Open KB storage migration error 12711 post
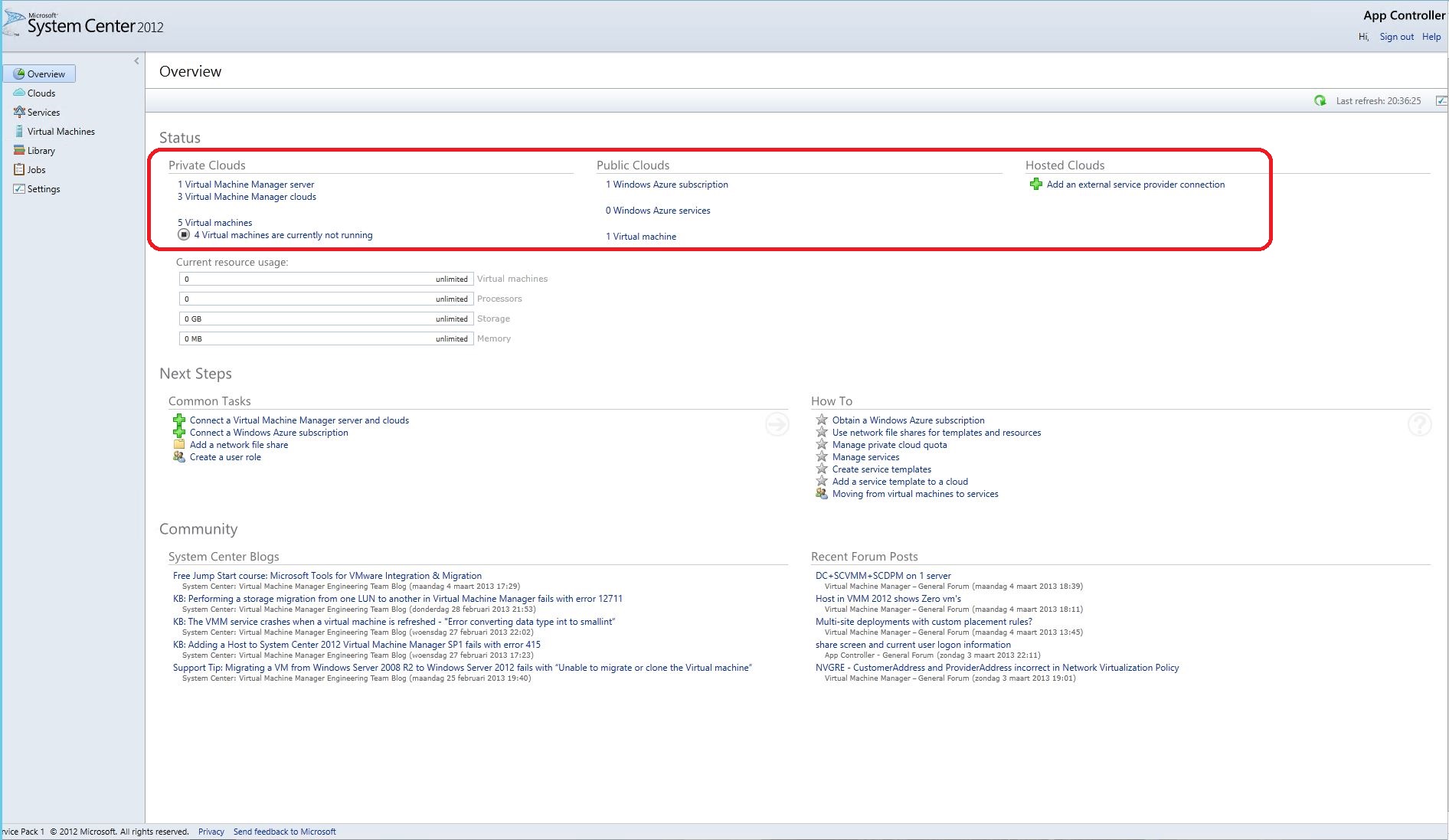 point(397,598)
